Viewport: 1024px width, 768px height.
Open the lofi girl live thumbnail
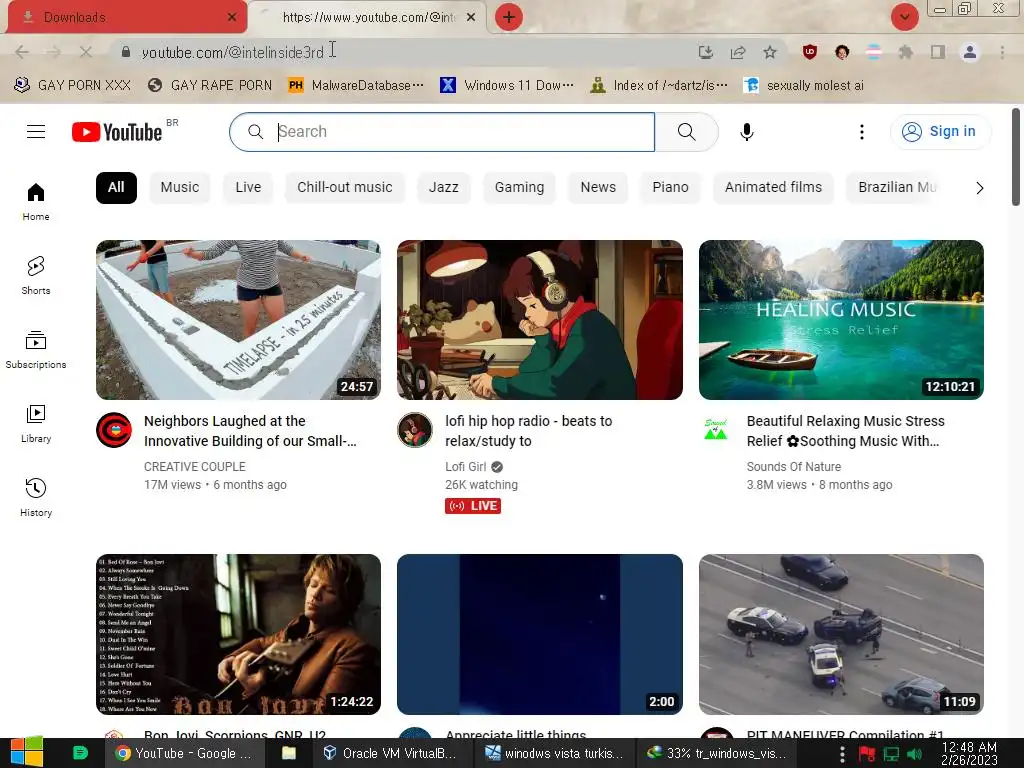539,320
